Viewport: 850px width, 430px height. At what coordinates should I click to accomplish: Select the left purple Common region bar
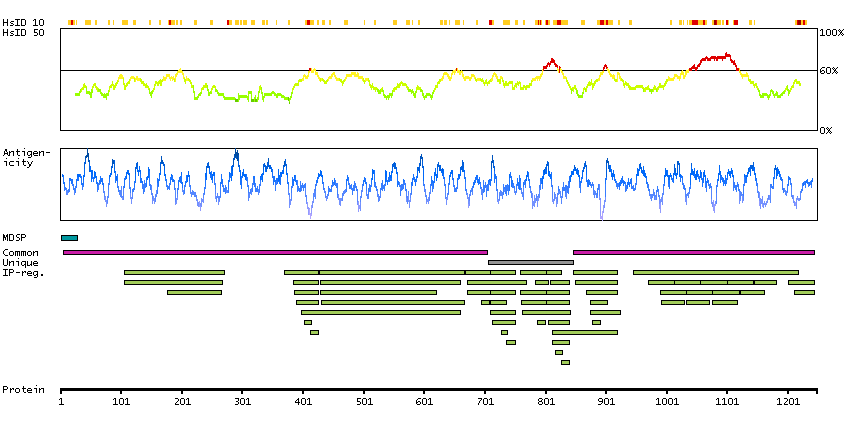(275, 252)
